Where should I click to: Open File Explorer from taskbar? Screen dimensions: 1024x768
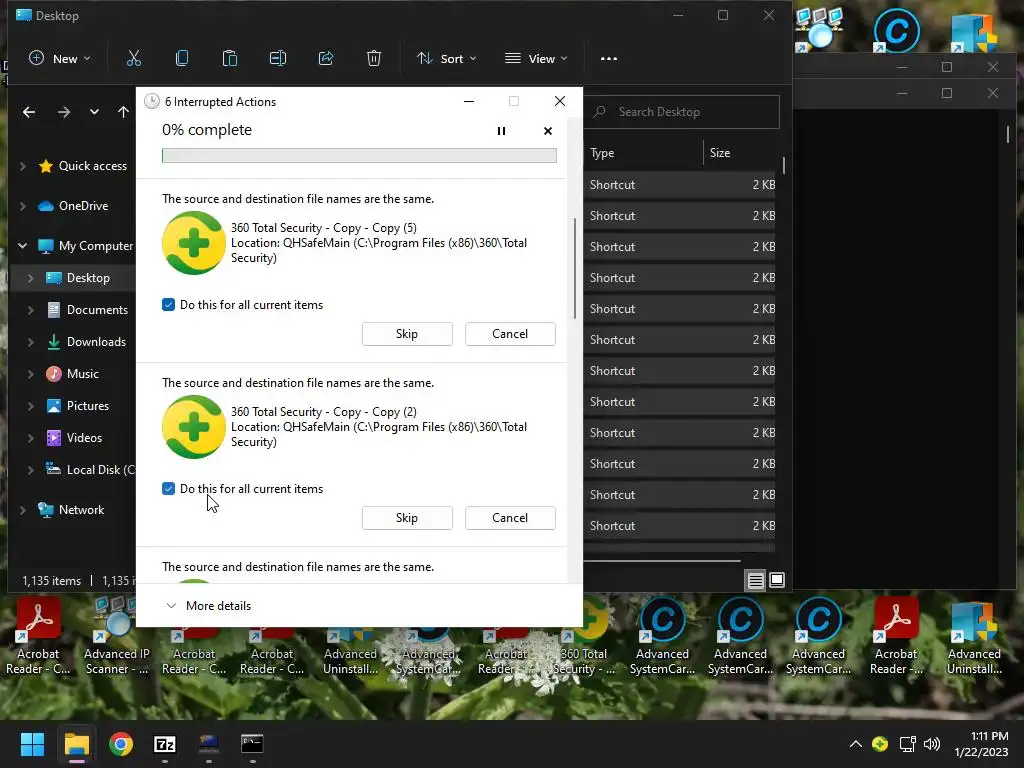point(76,744)
